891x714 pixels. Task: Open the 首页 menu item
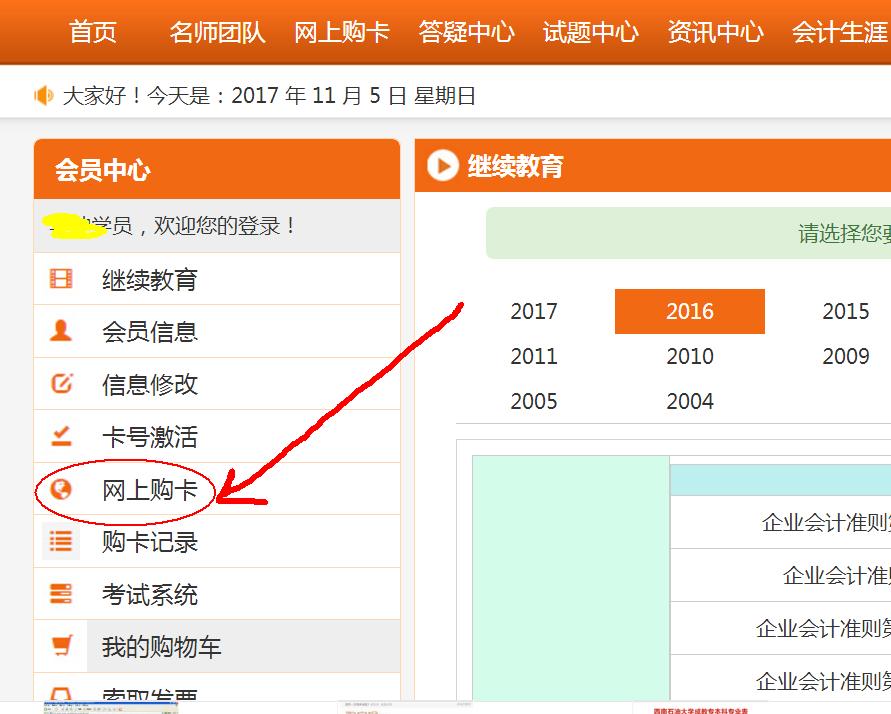tap(93, 32)
